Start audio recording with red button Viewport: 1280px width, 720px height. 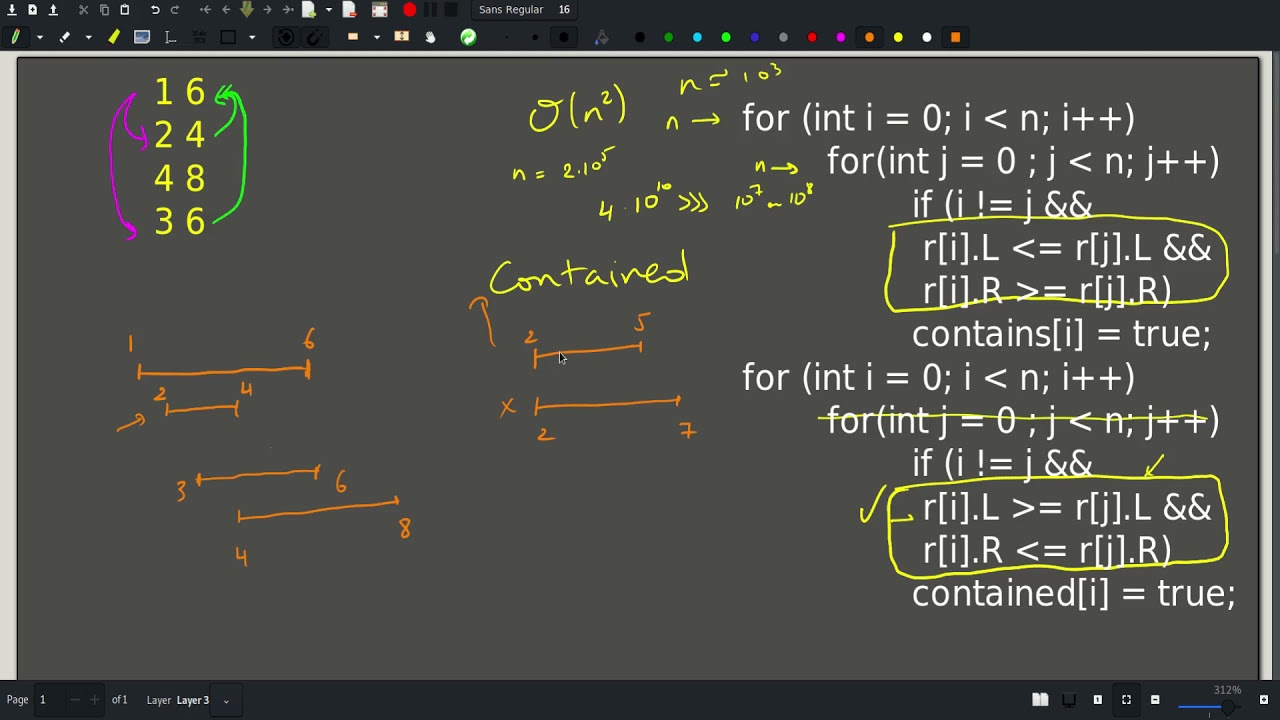click(x=410, y=9)
